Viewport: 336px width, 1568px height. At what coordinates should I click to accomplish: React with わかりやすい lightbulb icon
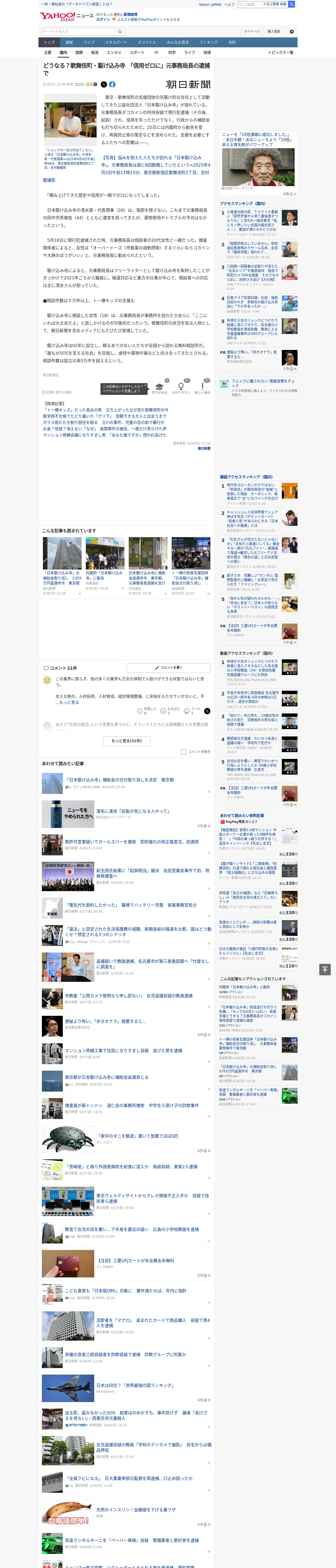(181, 387)
